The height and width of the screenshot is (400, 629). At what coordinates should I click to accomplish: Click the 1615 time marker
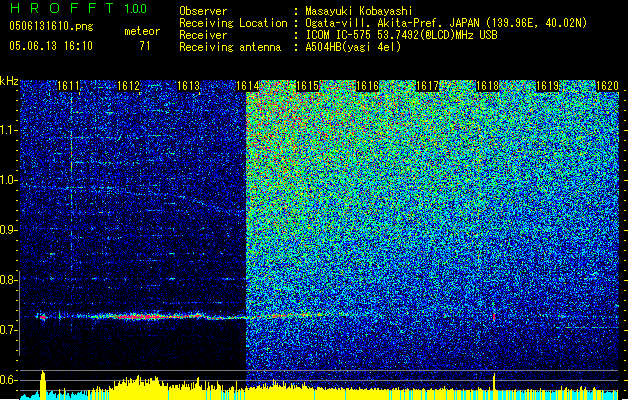[x=308, y=86]
